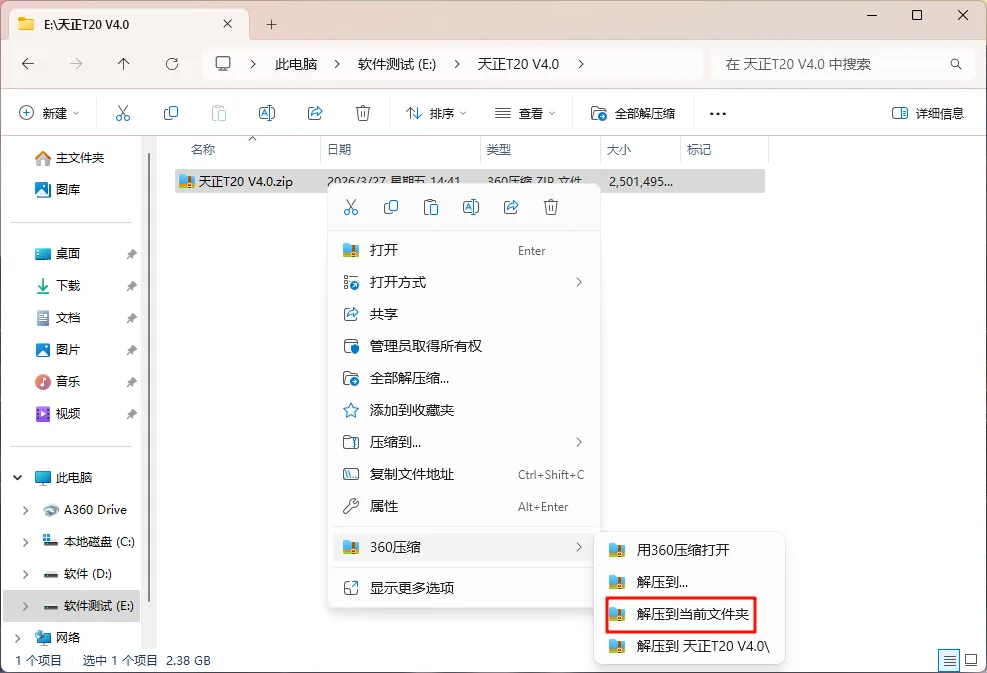Select the file 天正T20 V4.0.zip

pos(470,181)
